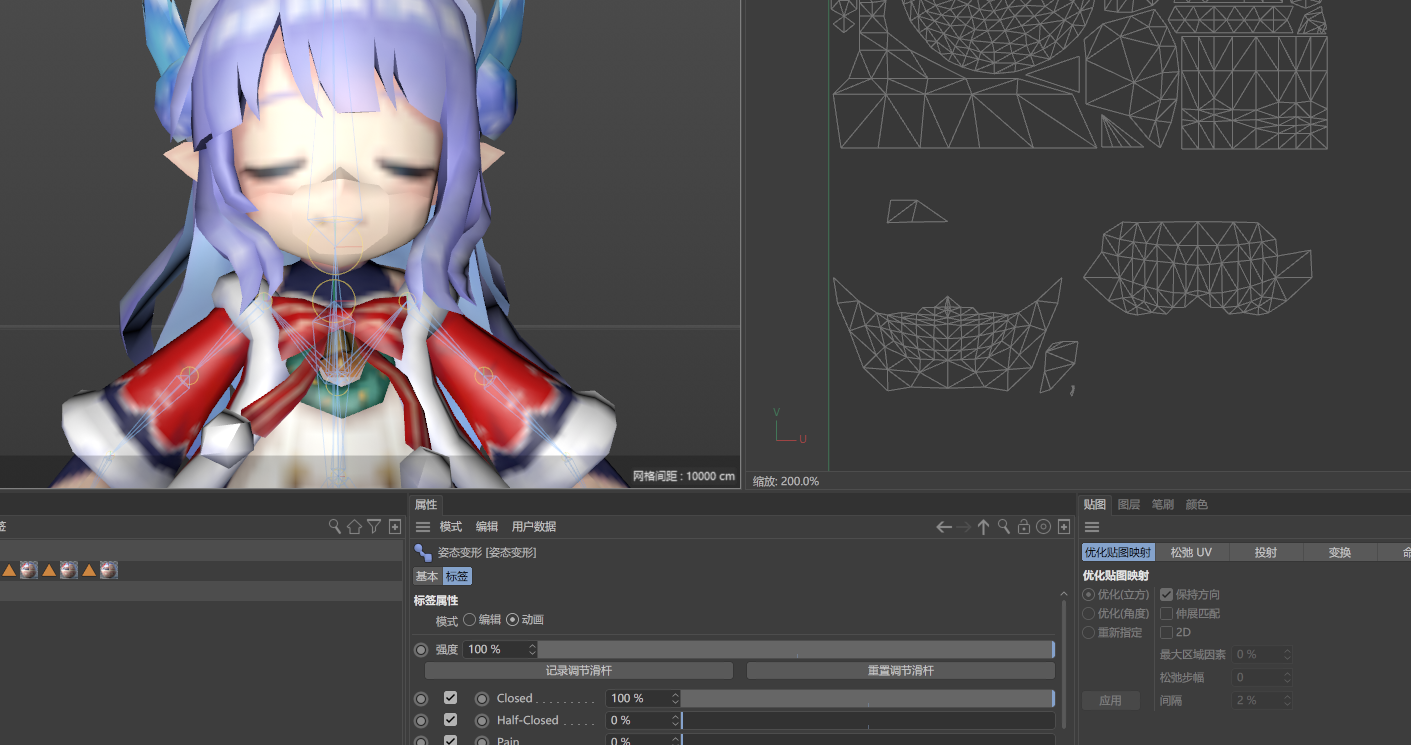Click the Pose Morph tag icon in header
Image resolution: width=1411 pixels, height=745 pixels.
[x=423, y=552]
